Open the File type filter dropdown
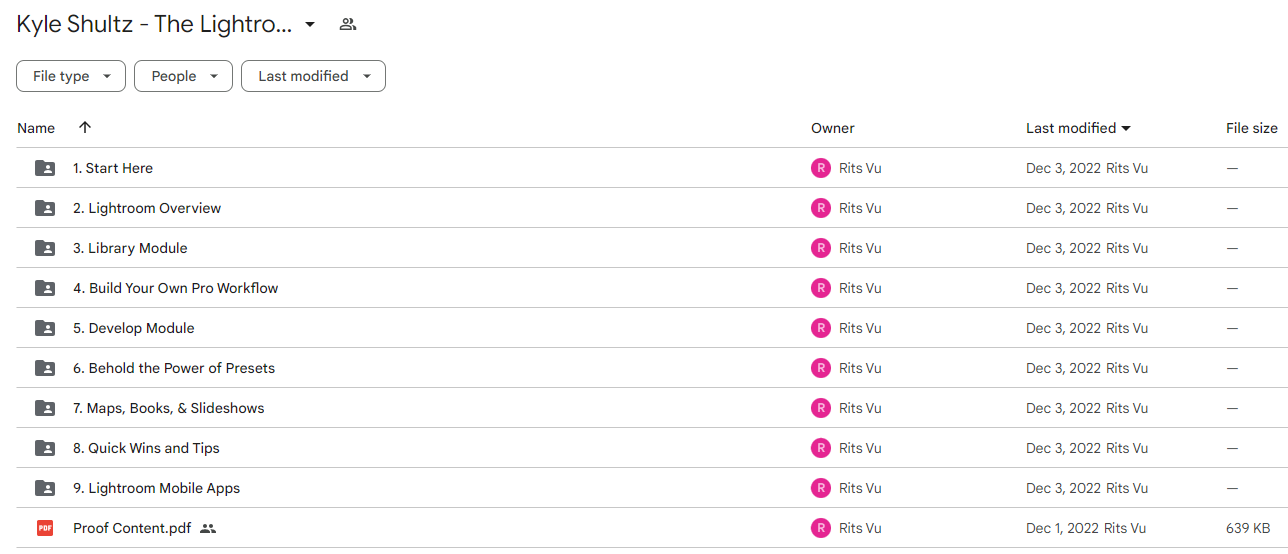This screenshot has height=554, width=1288. [x=71, y=76]
